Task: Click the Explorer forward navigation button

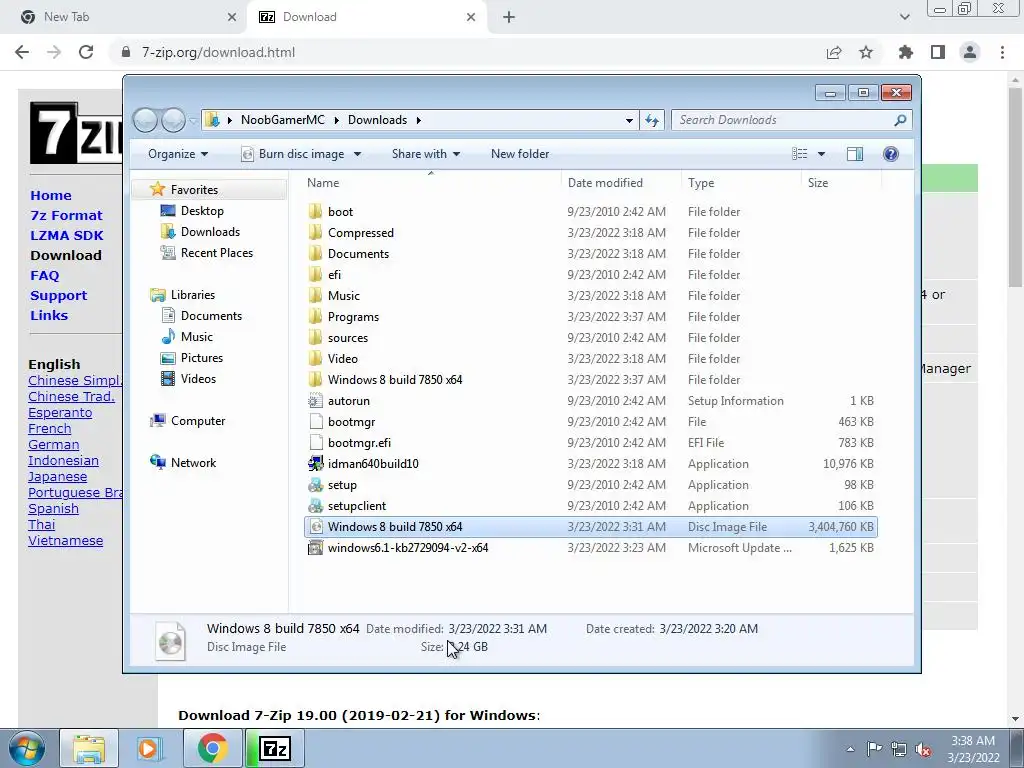Action: (173, 120)
